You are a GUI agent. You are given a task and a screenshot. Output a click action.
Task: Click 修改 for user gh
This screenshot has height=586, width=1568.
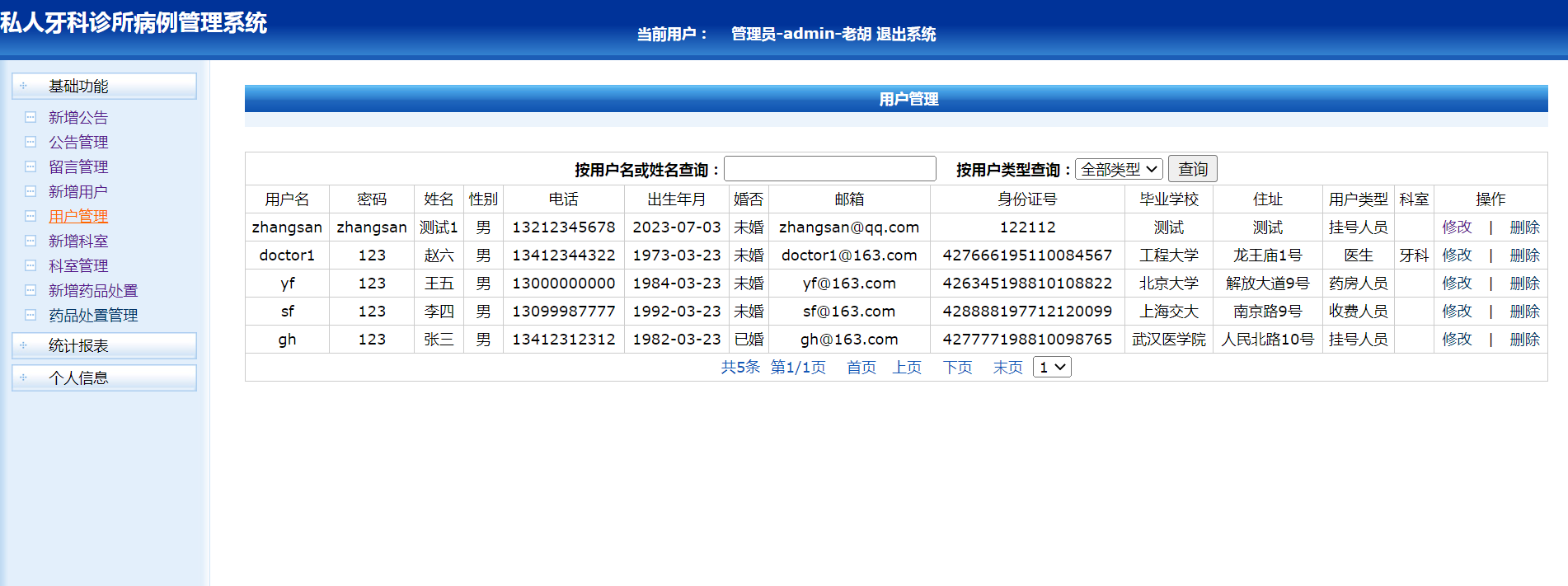[1457, 339]
